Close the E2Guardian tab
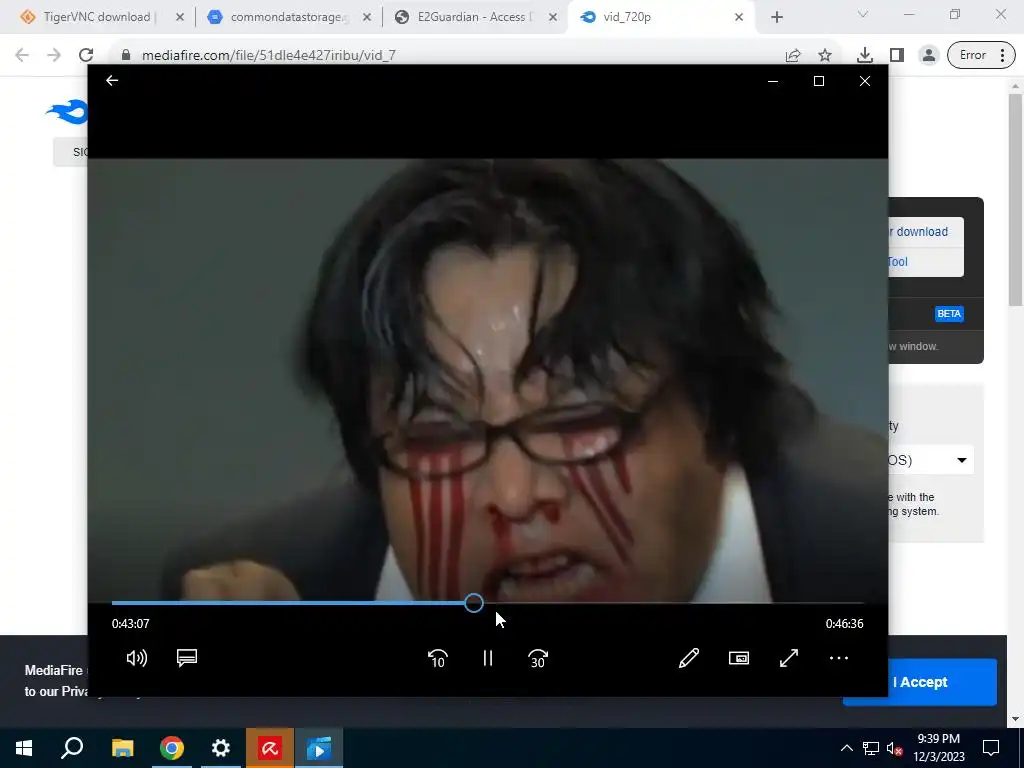 click(x=553, y=17)
